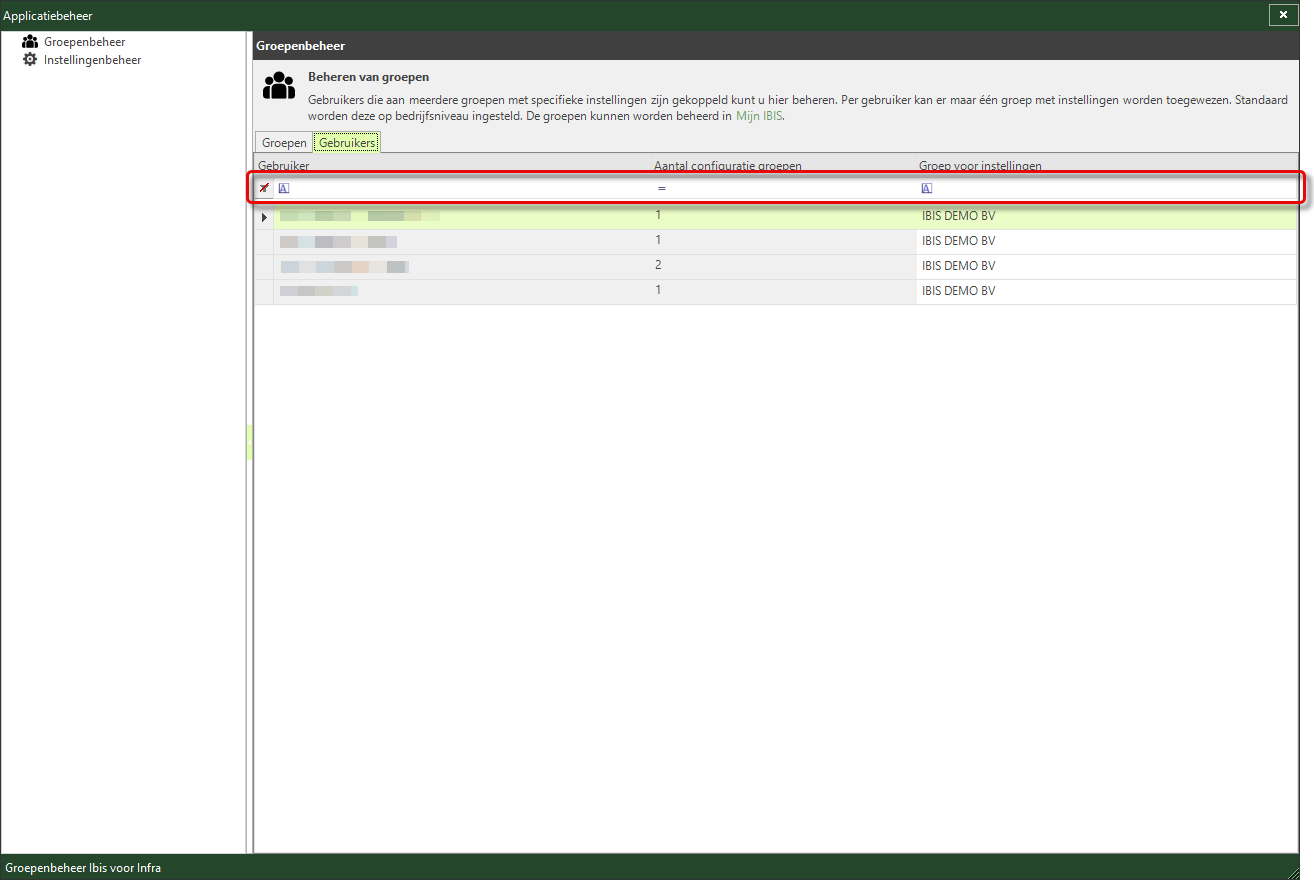Select the cell with value 2
The image size is (1314, 880).
783,266
